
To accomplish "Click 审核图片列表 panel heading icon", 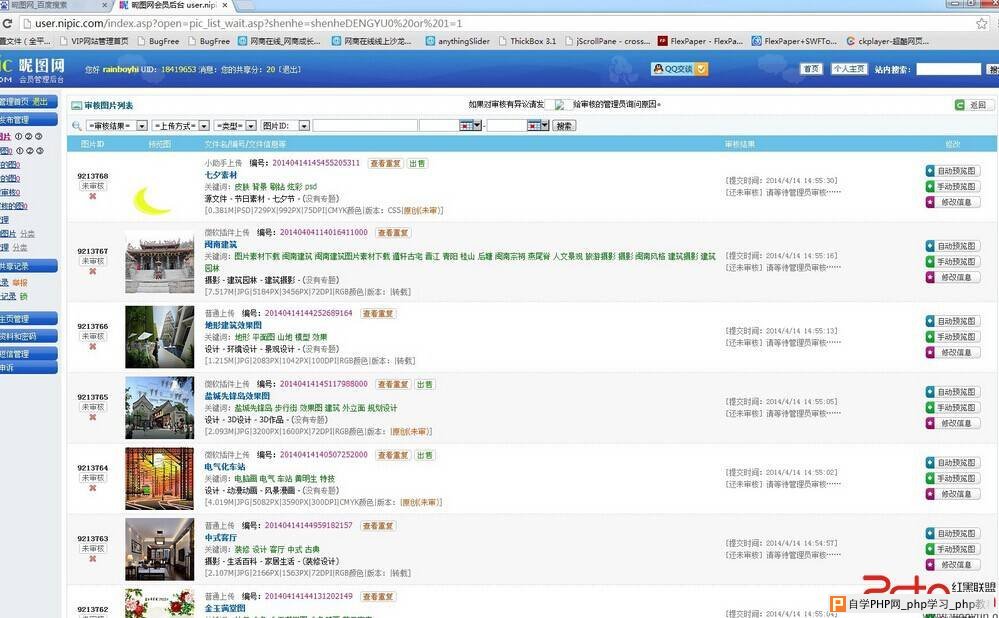I will tap(76, 106).
